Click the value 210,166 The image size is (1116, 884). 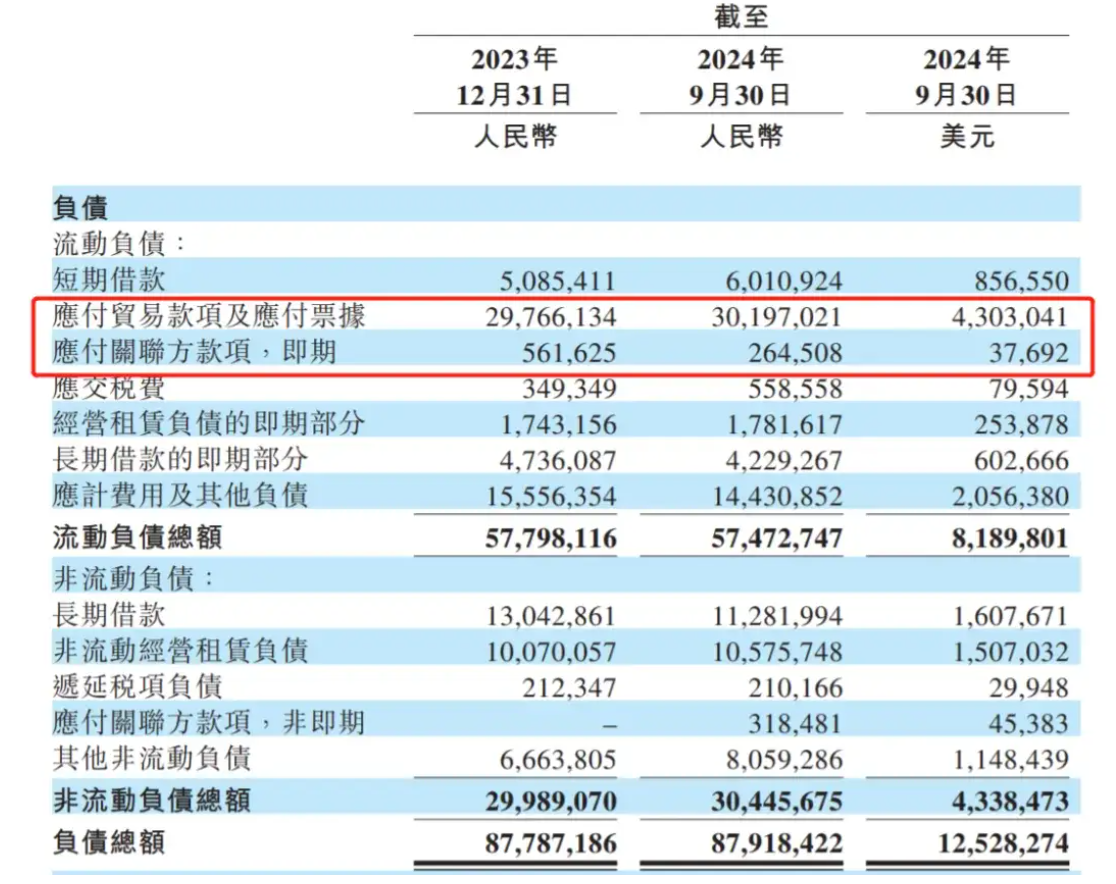795,688
